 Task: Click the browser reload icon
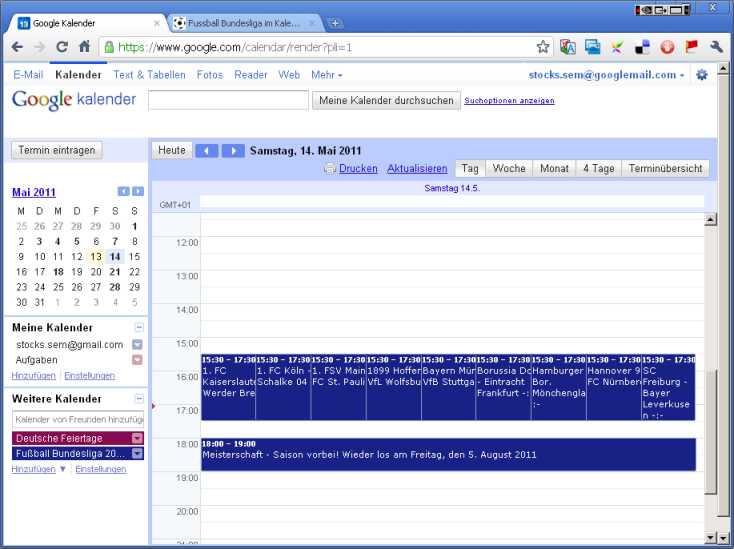[62, 46]
